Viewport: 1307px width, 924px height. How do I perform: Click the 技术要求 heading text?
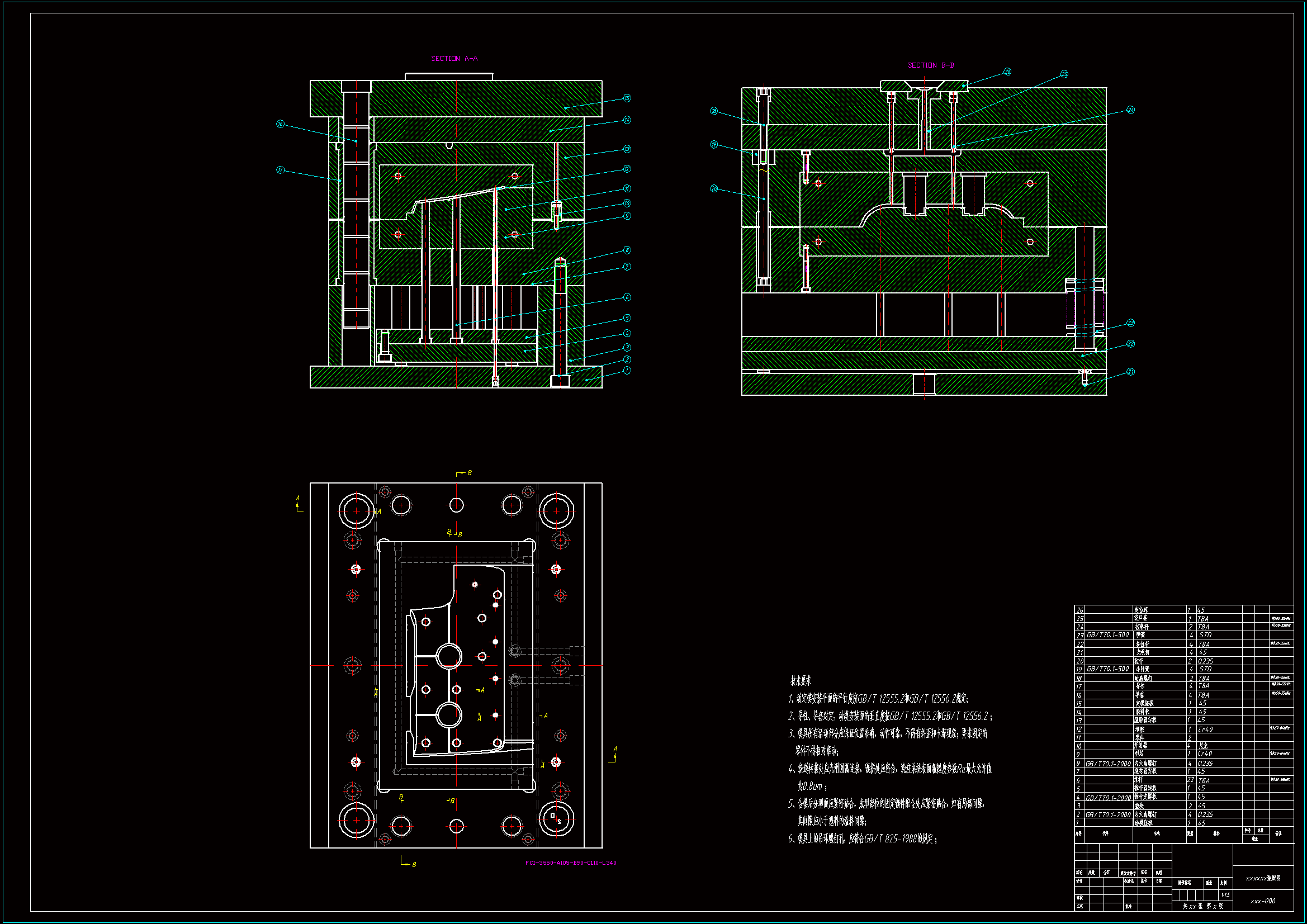[801, 681]
